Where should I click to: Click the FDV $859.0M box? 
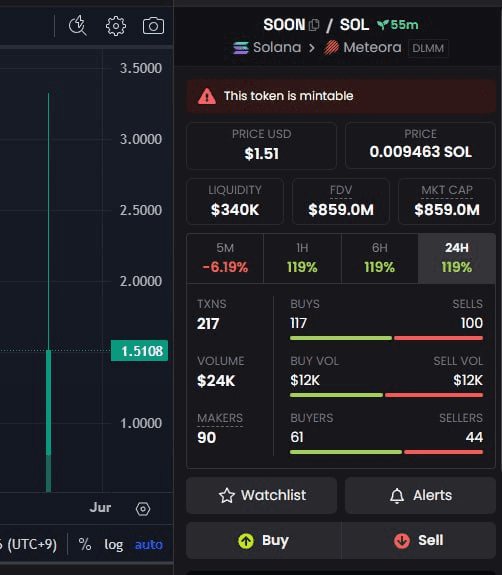[x=341, y=201]
